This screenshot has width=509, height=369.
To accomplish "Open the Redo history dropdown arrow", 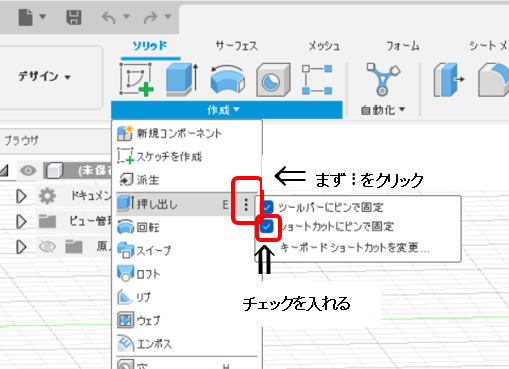I will tap(168, 16).
